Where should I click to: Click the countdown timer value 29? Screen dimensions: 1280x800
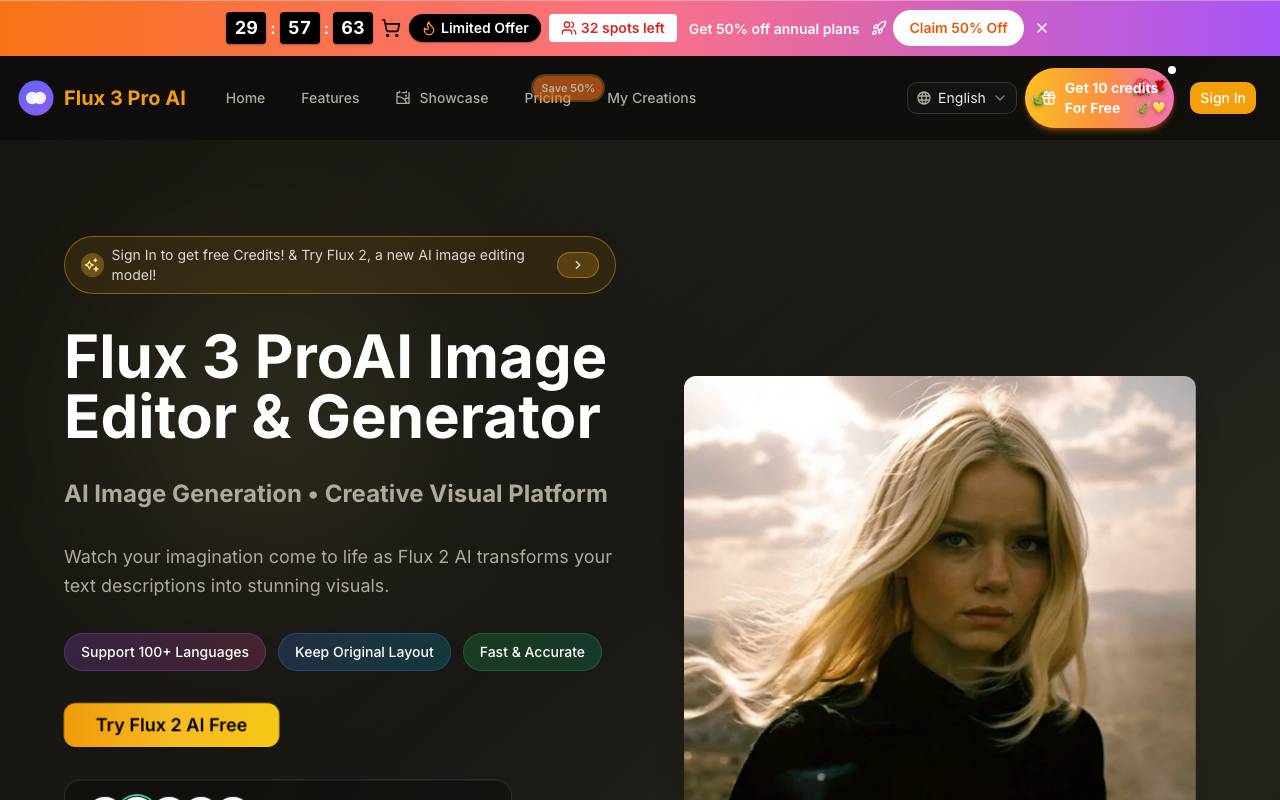[x=246, y=28]
